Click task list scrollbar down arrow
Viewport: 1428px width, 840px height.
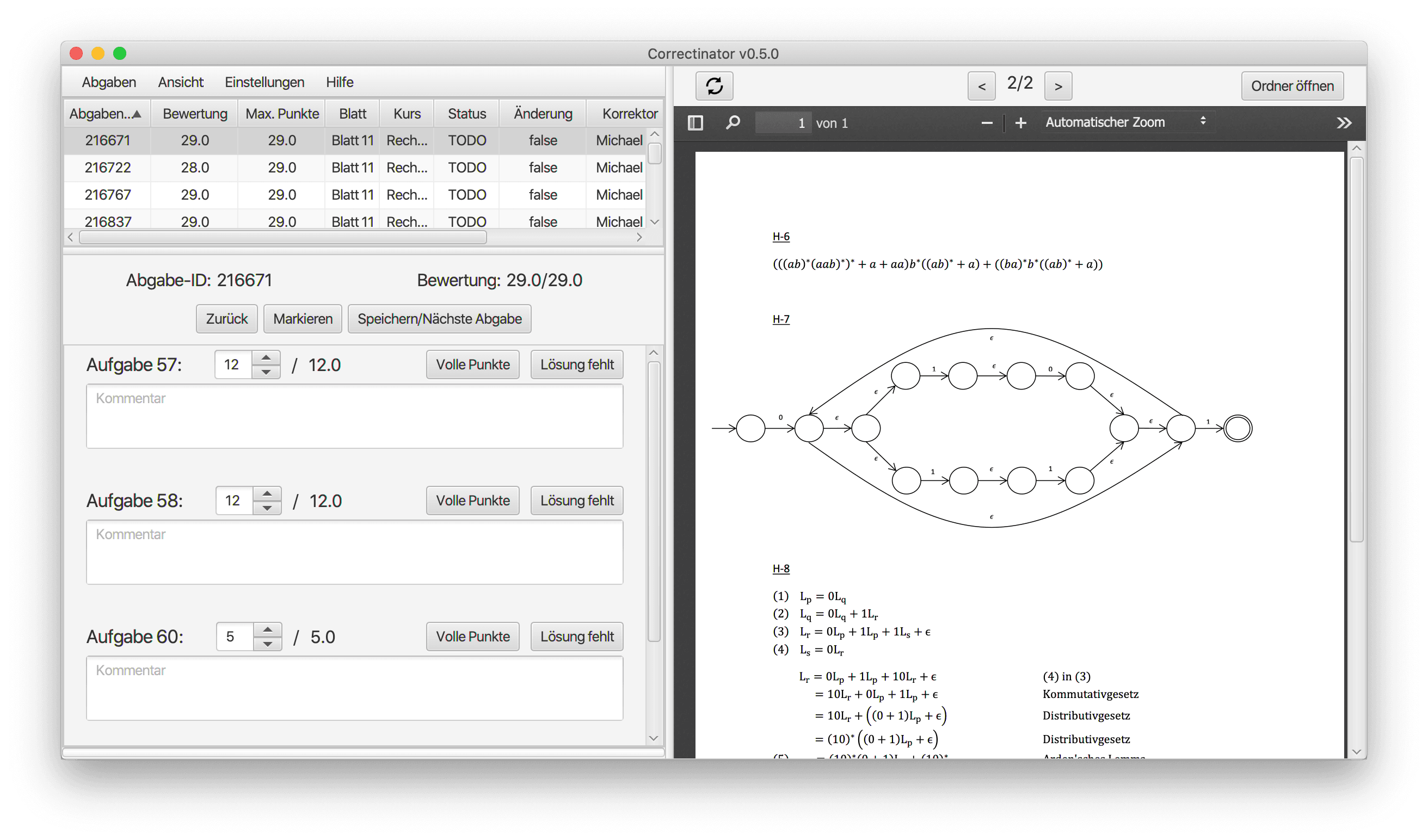point(654,738)
